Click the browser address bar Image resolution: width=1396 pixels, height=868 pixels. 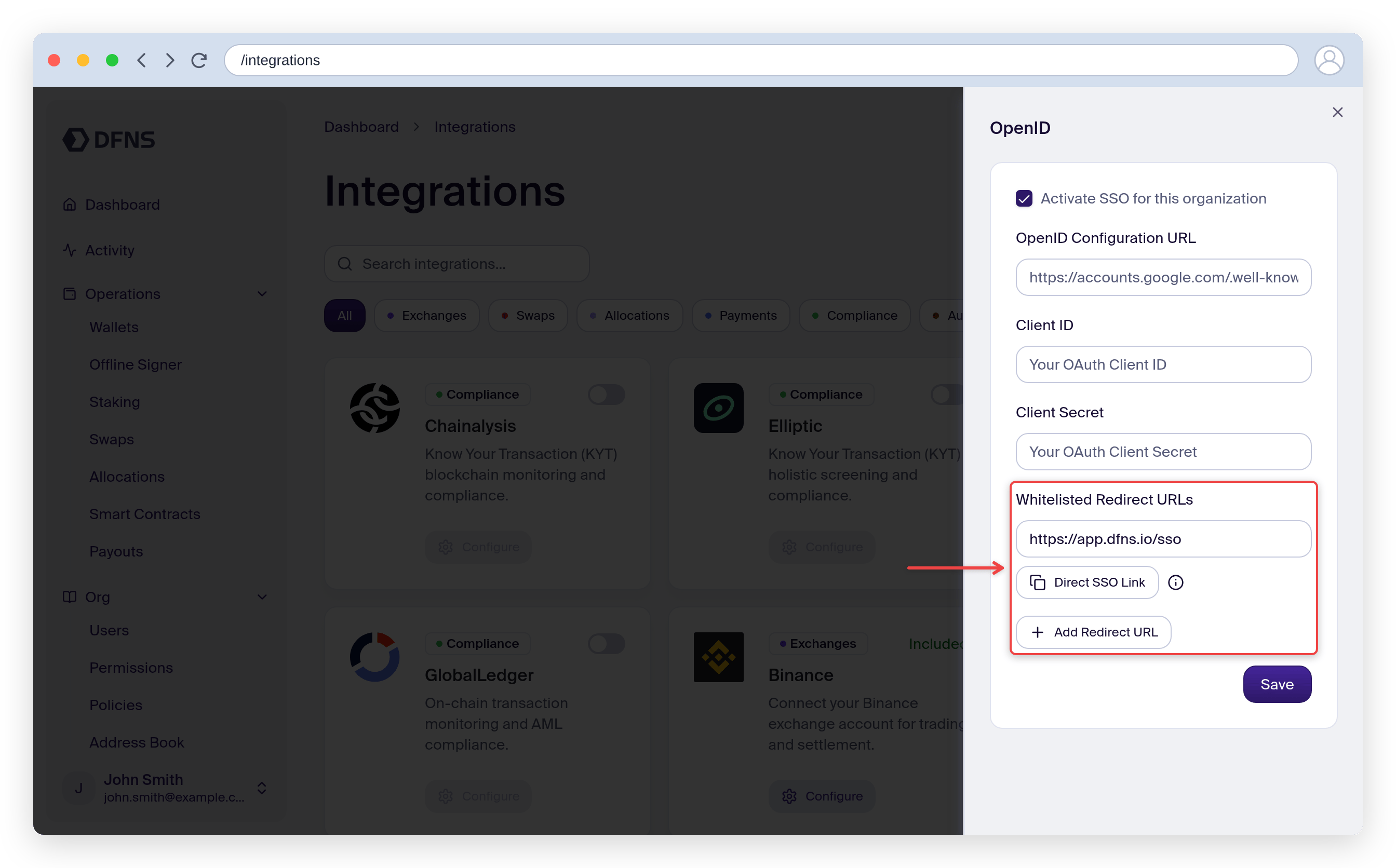[x=761, y=60]
